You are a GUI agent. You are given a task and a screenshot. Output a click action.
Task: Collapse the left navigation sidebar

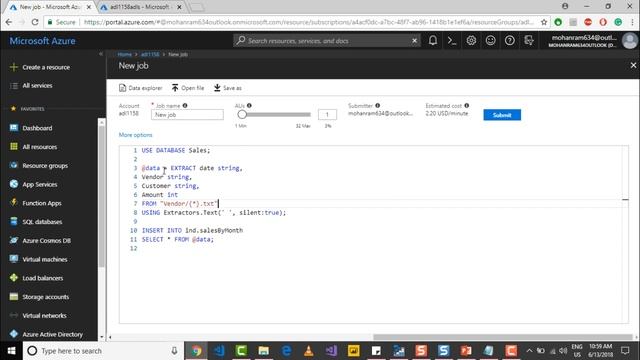(101, 54)
